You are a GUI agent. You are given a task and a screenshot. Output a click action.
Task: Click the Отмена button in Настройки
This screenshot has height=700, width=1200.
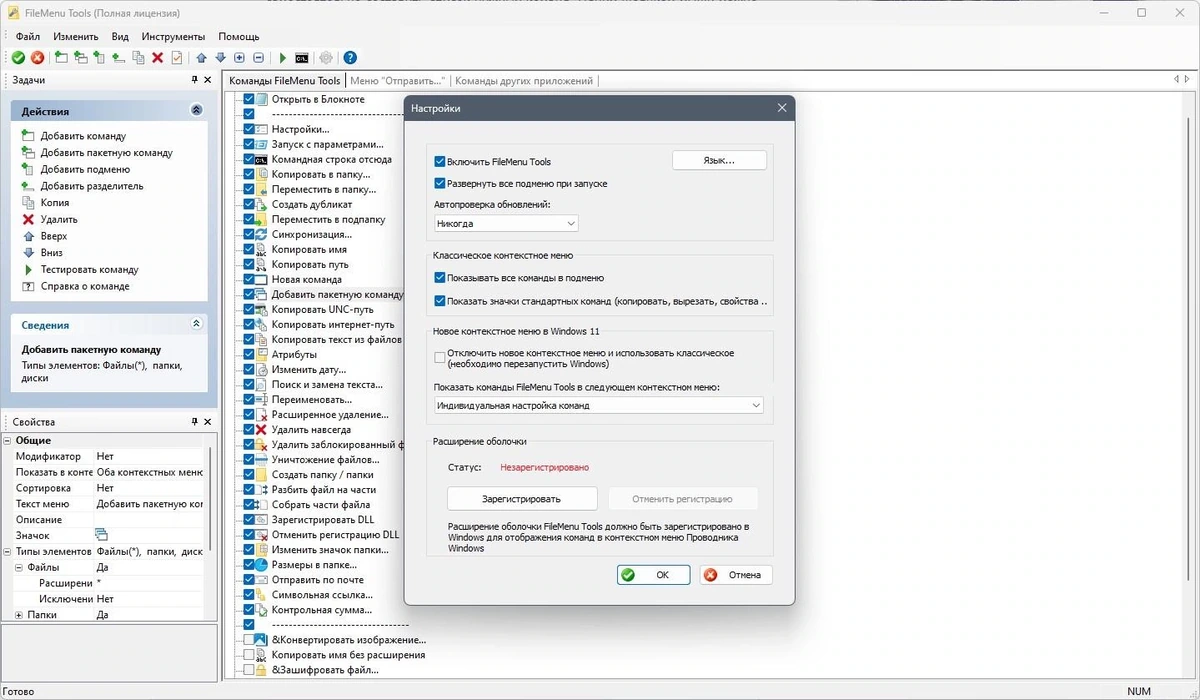pos(736,575)
